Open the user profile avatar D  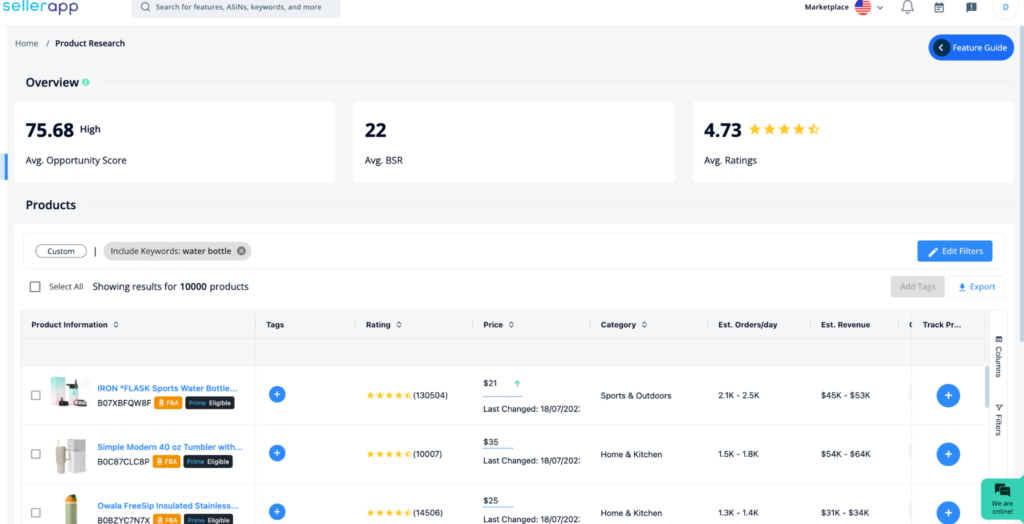[1004, 7]
